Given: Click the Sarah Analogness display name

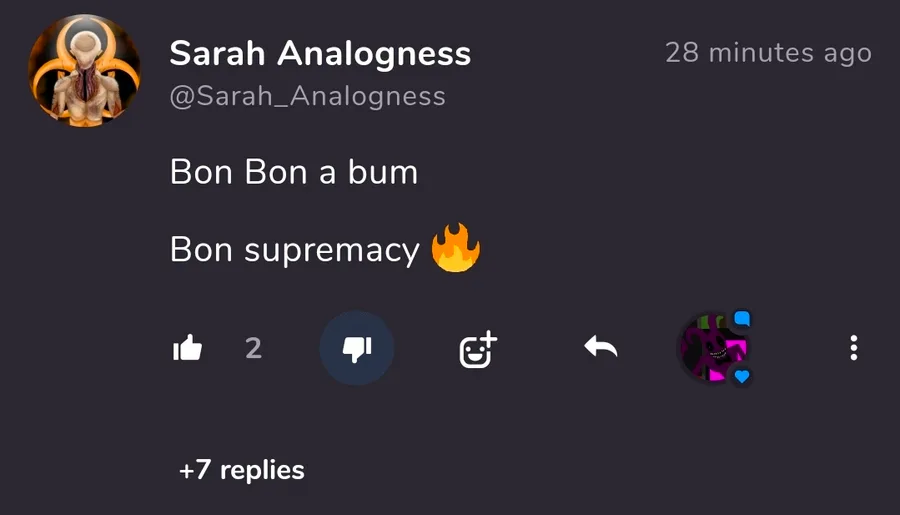Looking at the screenshot, I should tap(320, 53).
